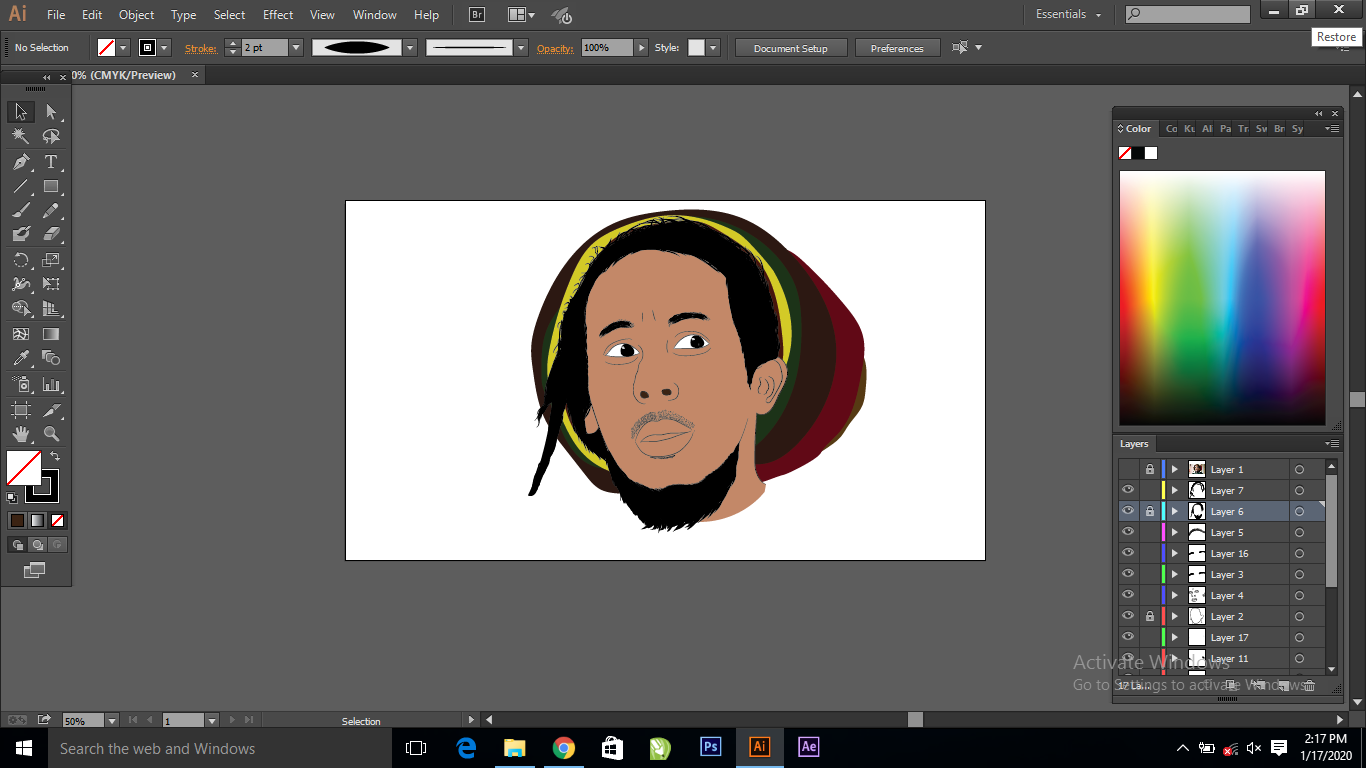Select the Type tool
The image size is (1366, 768).
point(51,162)
